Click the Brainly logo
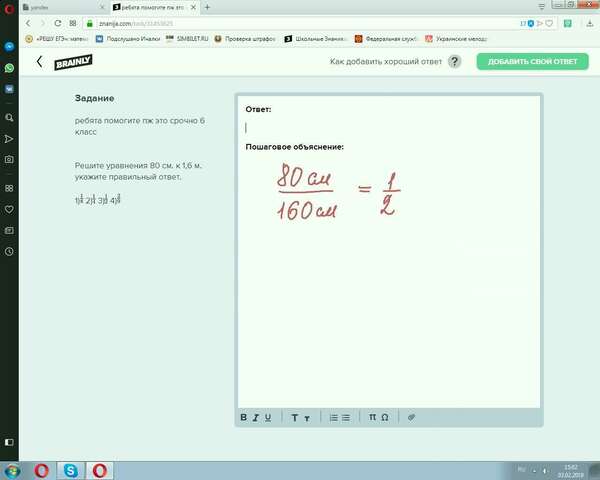Image resolution: width=600 pixels, height=480 pixels. coord(73,62)
